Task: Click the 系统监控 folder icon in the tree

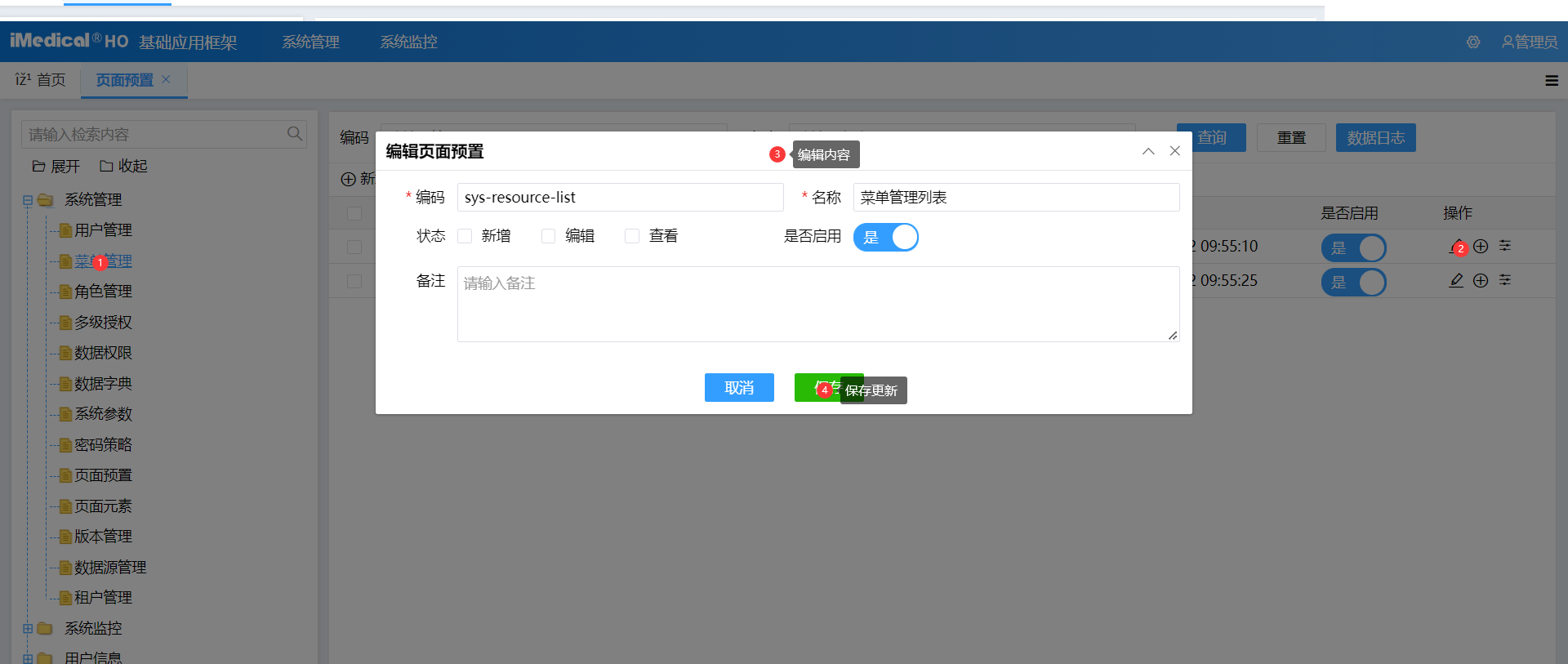Action: 45,628
